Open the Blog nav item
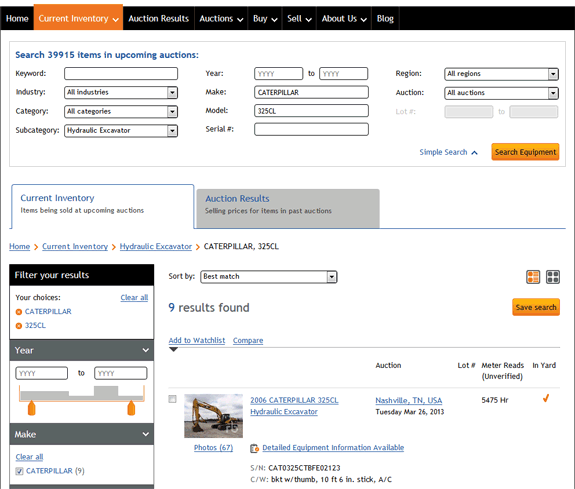The image size is (575, 489). (x=385, y=18)
